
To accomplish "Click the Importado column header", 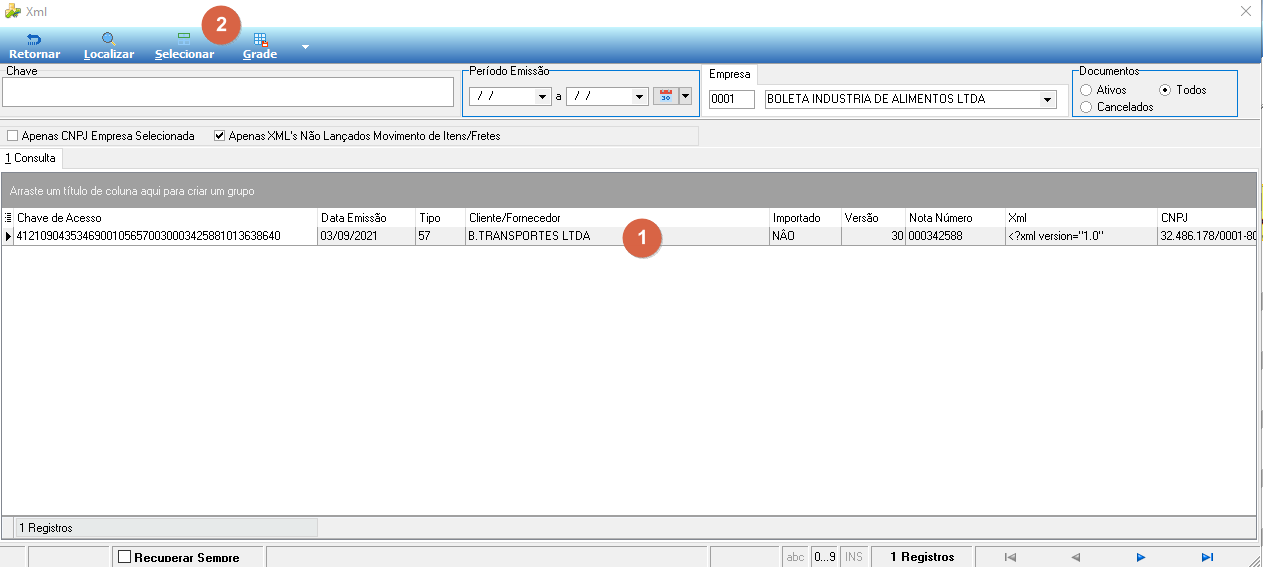I will point(805,217).
